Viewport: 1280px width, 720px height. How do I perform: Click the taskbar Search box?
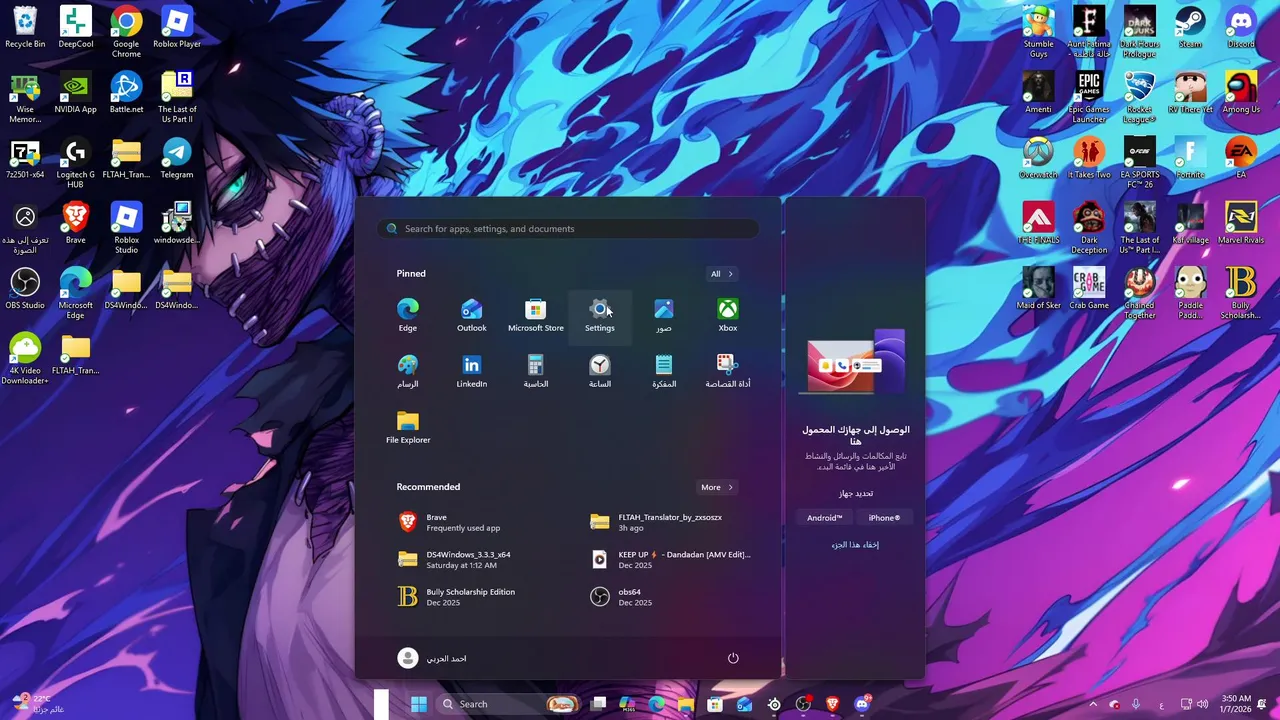[x=509, y=704]
